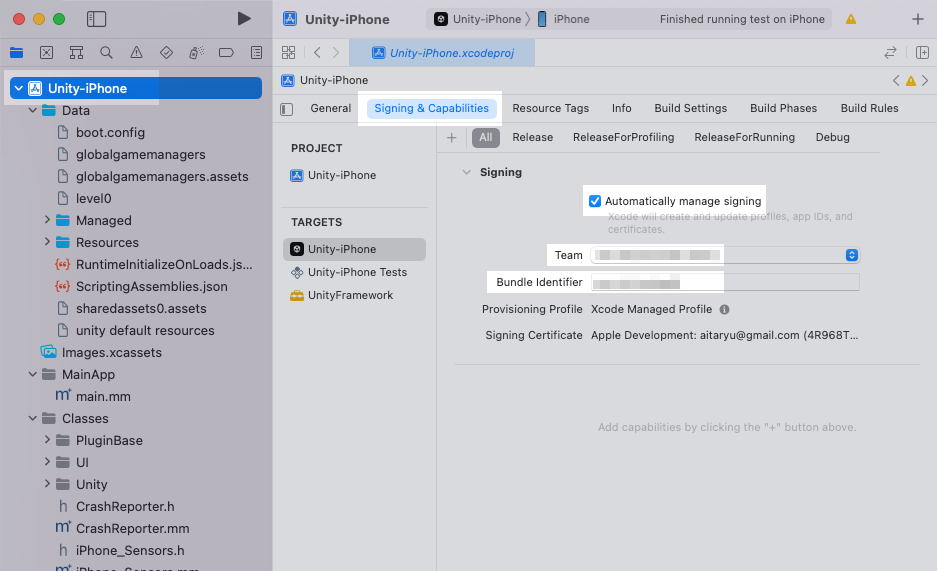Click the plus button in the title bar
Image resolution: width=937 pixels, height=571 pixels.
[918, 19]
